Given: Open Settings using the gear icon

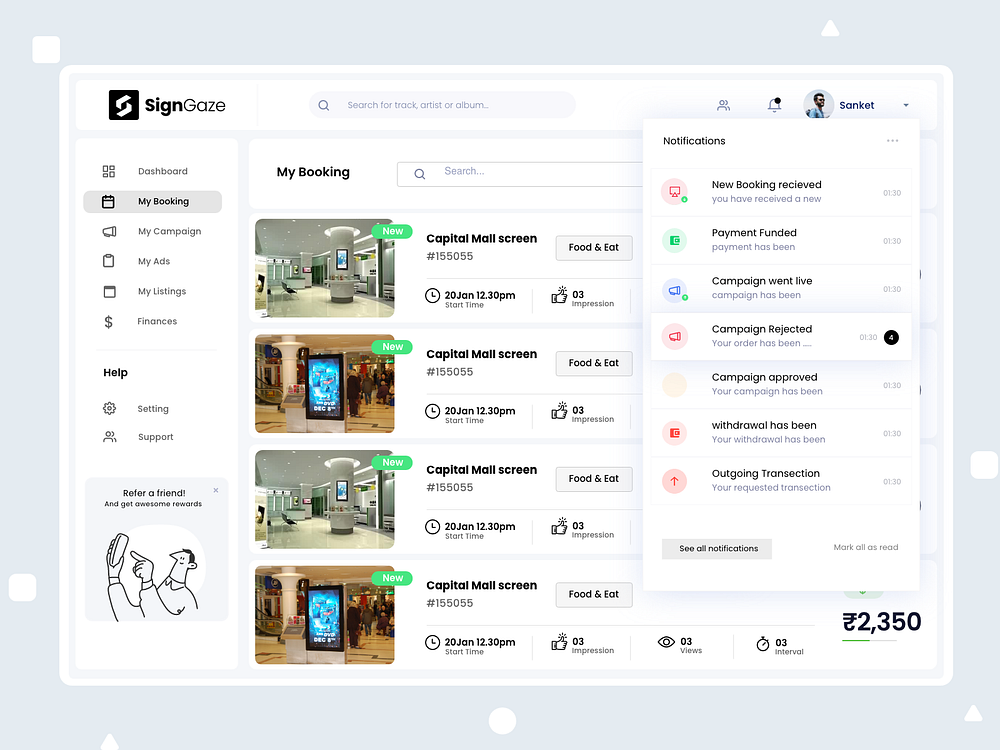Looking at the screenshot, I should [x=108, y=408].
